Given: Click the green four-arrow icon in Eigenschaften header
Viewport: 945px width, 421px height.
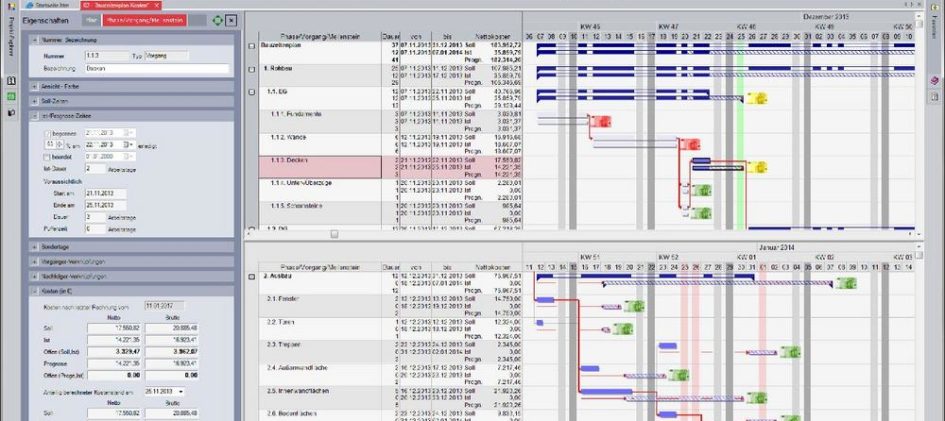Looking at the screenshot, I should click(x=218, y=20).
